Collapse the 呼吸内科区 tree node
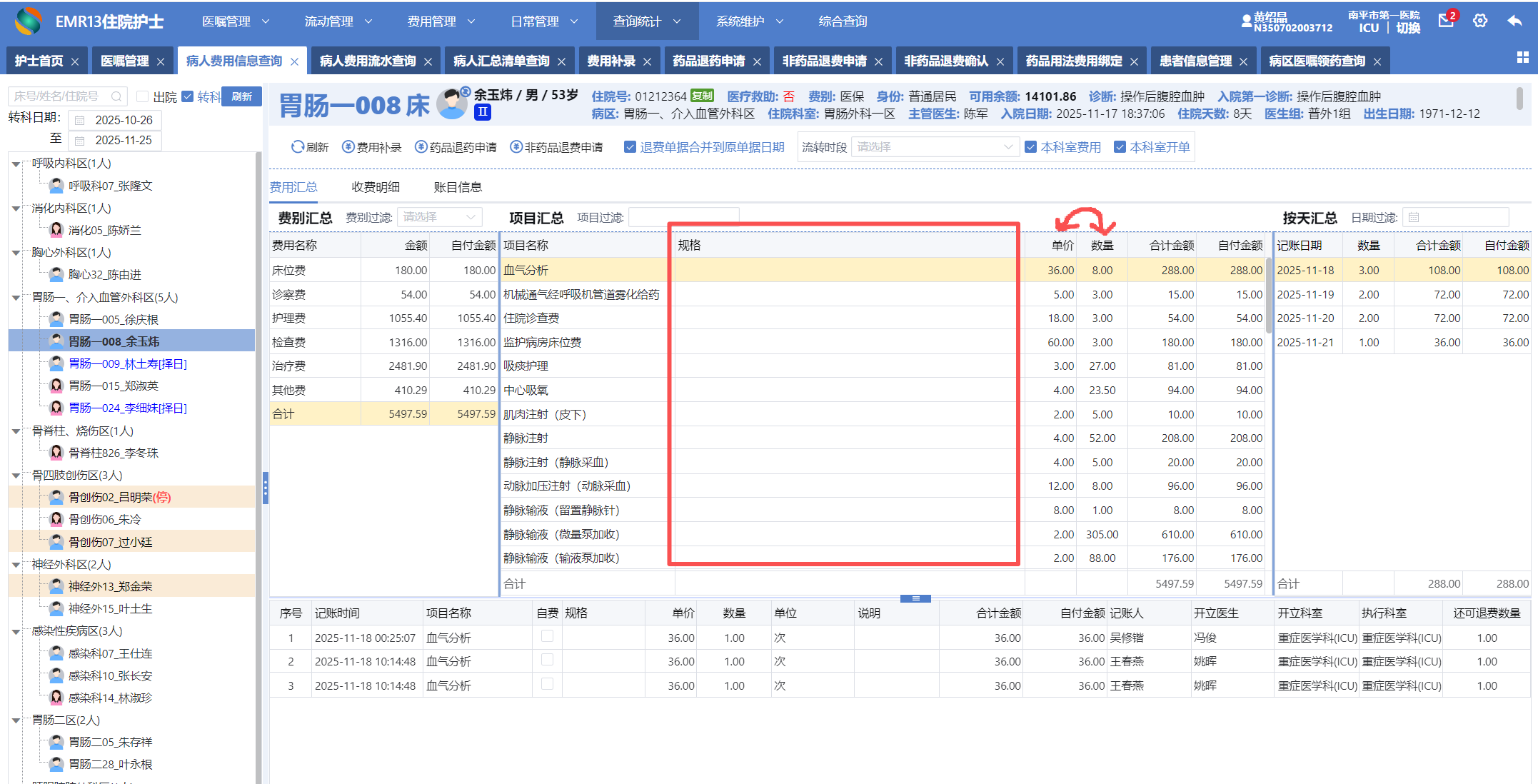The width and height of the screenshot is (1538, 784). coord(16,164)
